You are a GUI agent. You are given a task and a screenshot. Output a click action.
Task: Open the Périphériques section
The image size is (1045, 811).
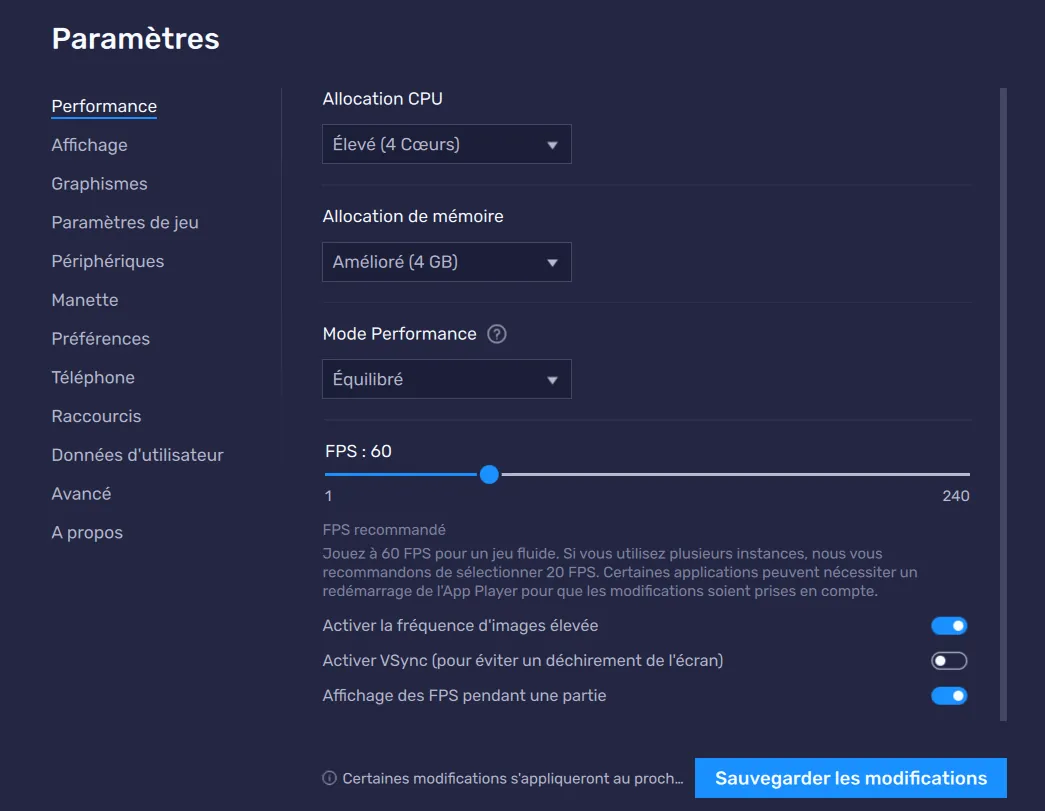[107, 261]
